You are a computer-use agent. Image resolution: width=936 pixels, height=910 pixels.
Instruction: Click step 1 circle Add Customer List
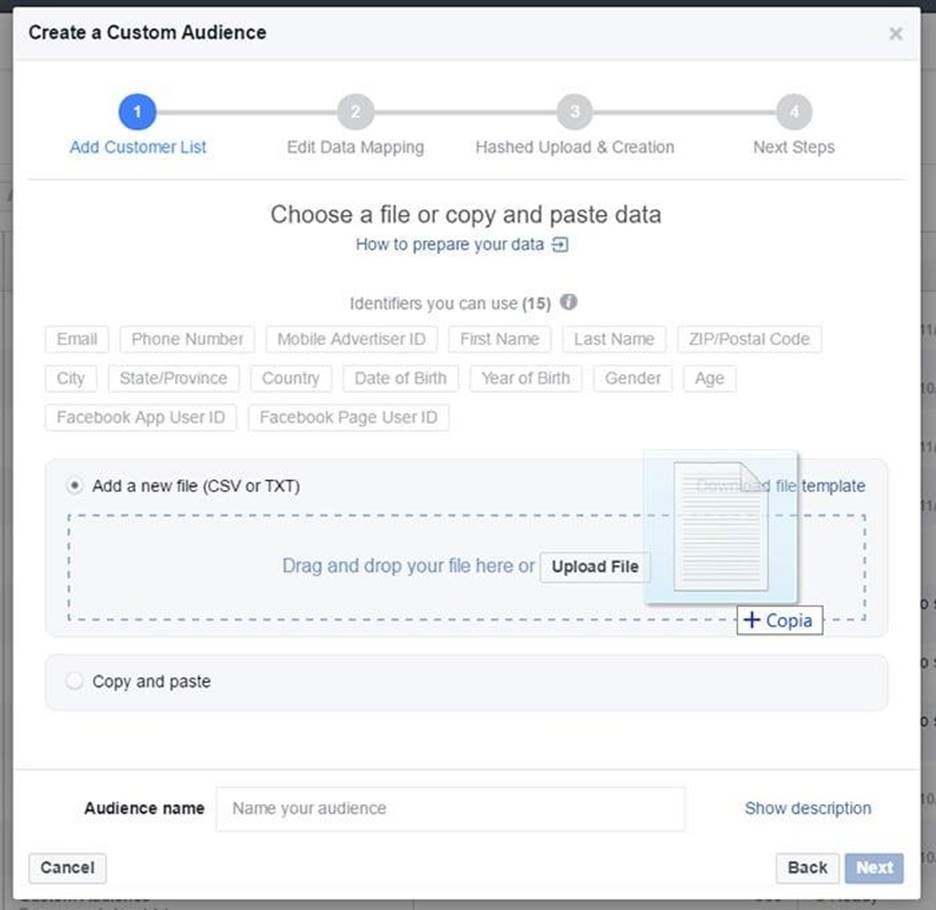(137, 112)
